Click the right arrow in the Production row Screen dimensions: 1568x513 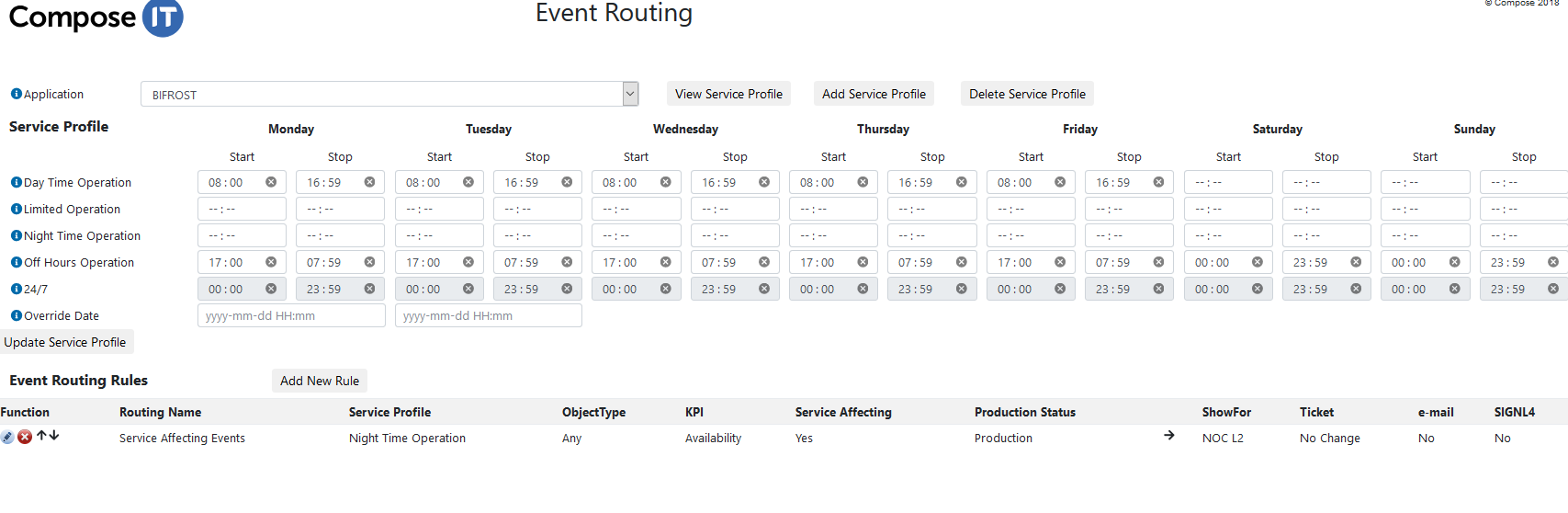point(1169,436)
